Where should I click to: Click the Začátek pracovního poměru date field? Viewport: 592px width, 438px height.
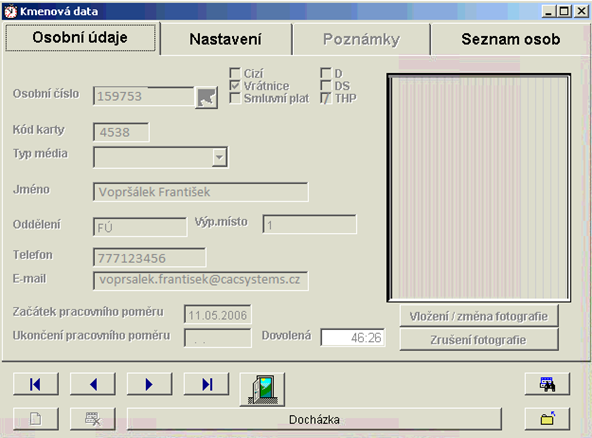click(x=217, y=315)
